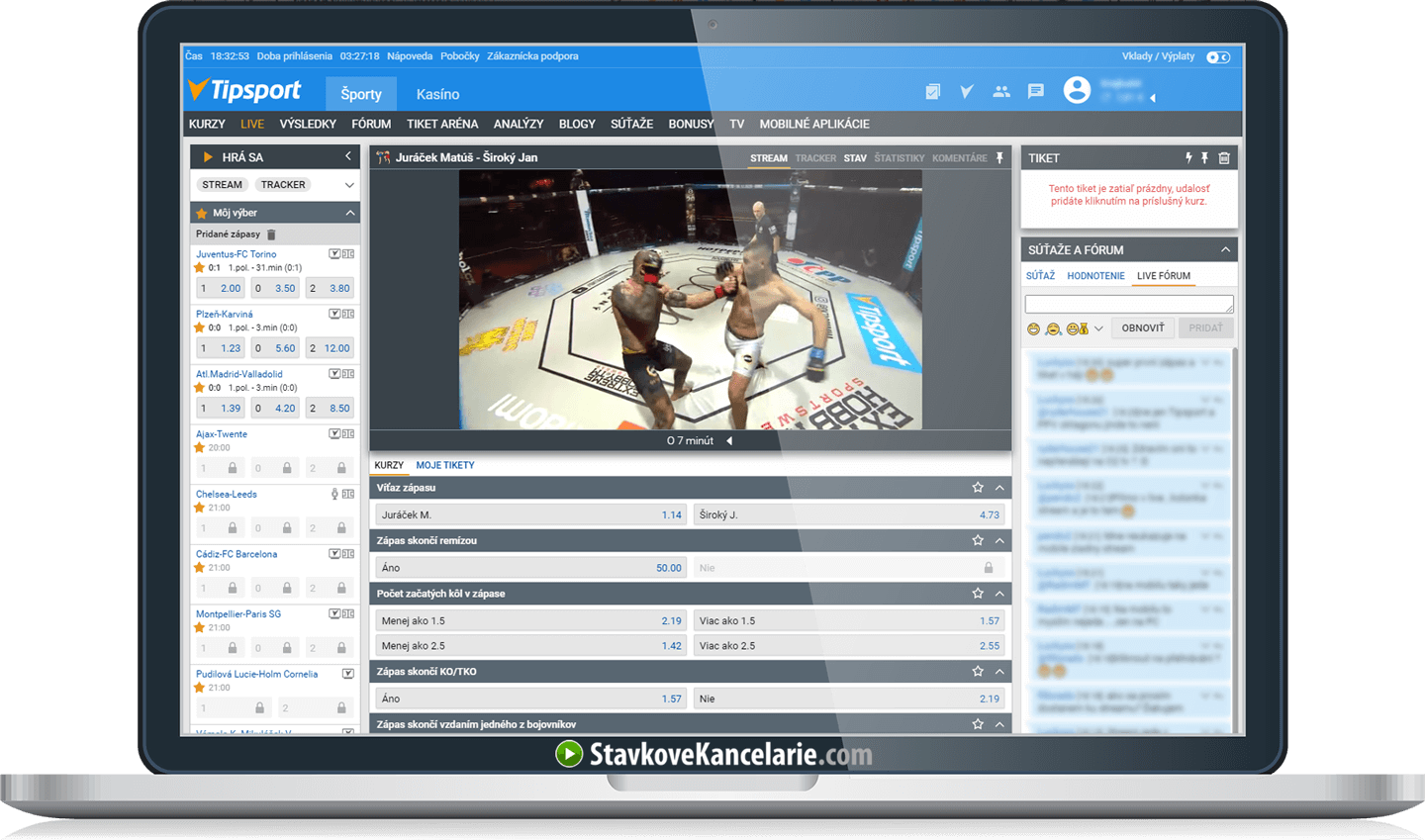This screenshot has width=1425, height=840.
Task: Open stream icon for Pudilová Lucie-Holm Cornelia
Action: coord(348,674)
